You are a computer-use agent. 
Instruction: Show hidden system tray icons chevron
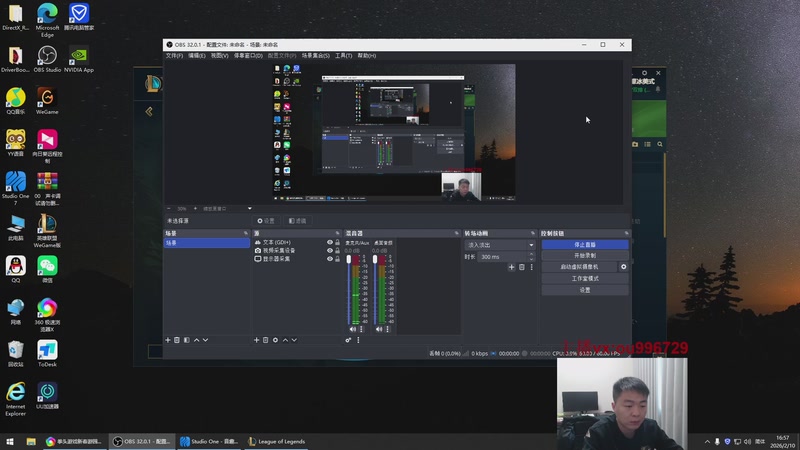click(707, 442)
